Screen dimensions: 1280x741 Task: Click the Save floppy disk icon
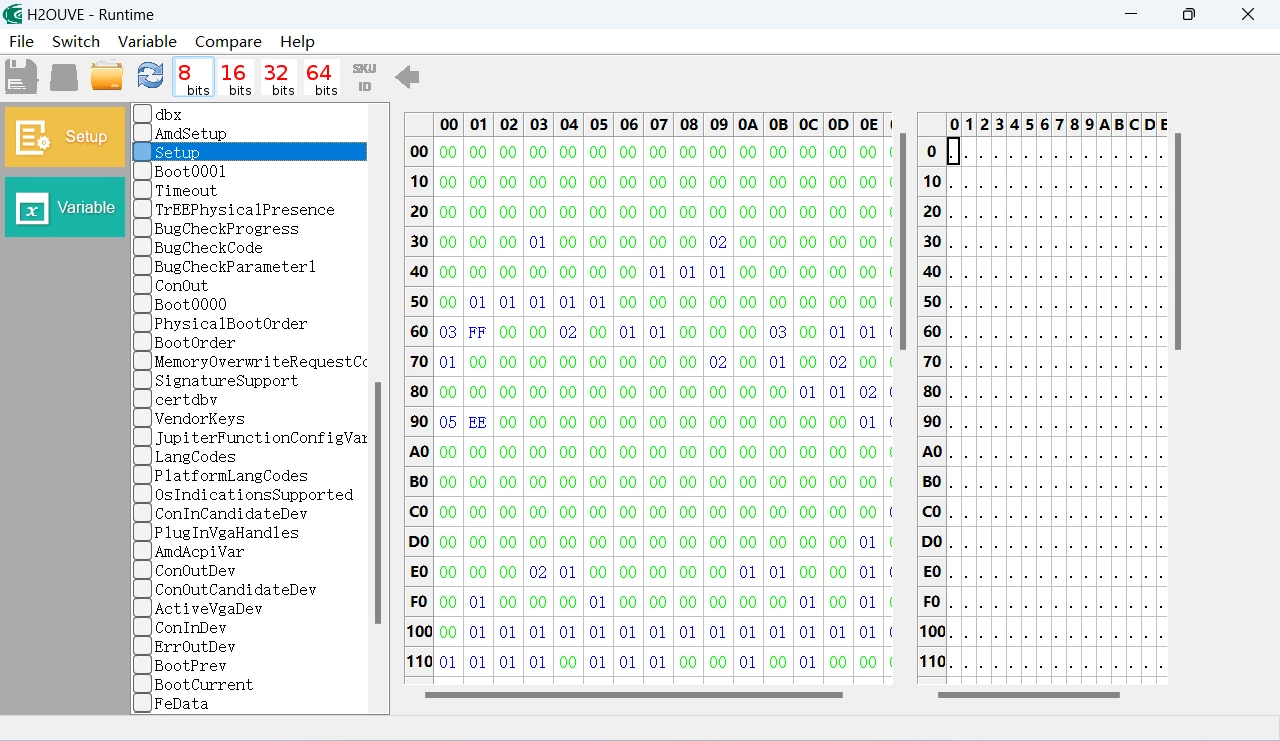21,77
